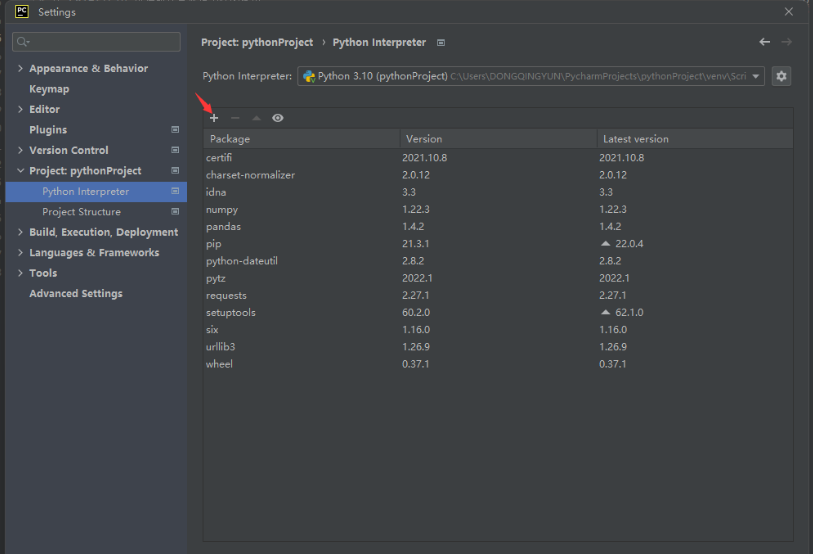Screen dimensions: 813x554
Task: Click Project: pythonProject breadcrumb
Action: [x=257, y=43]
